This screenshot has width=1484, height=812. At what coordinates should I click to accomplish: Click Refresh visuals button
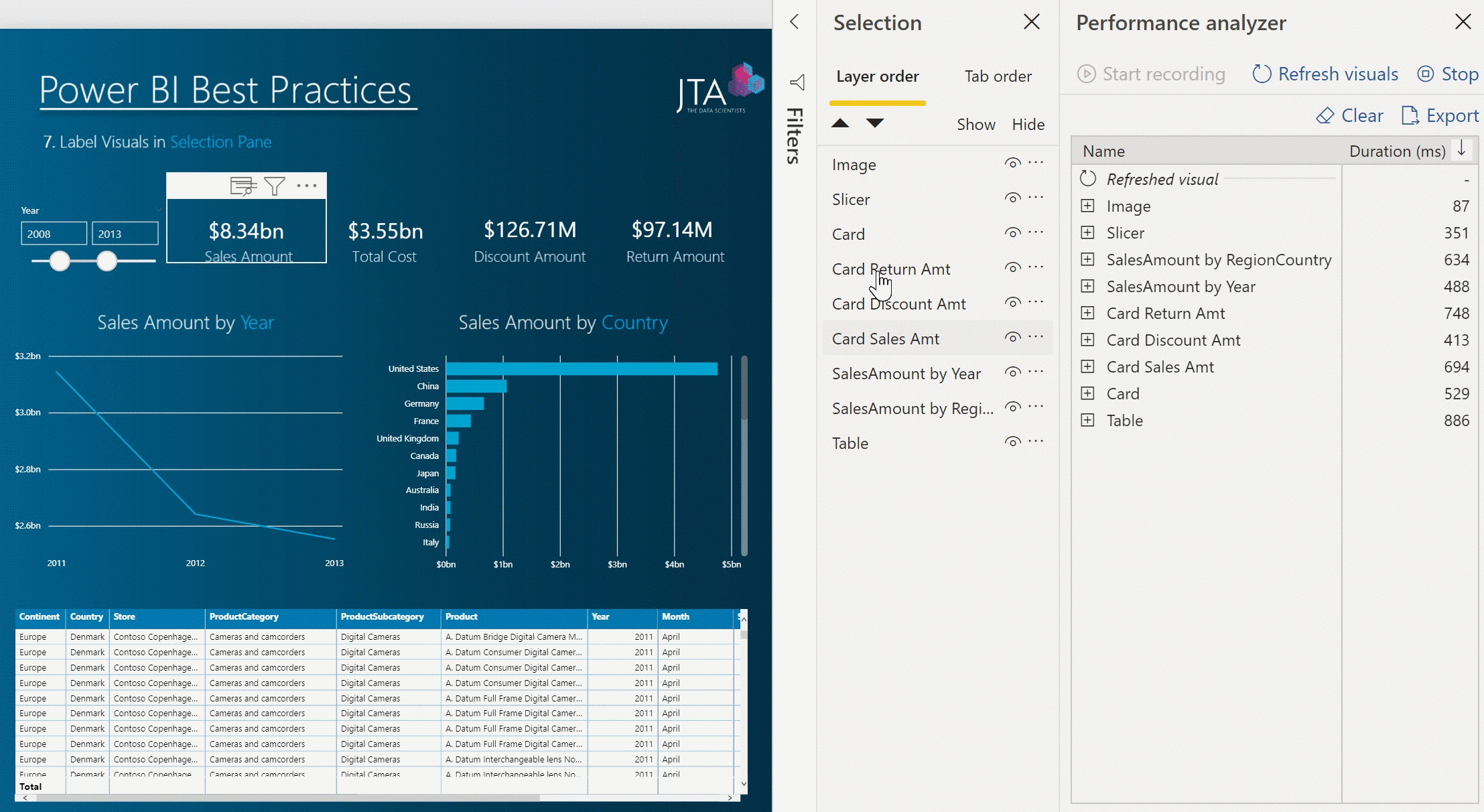1325,74
